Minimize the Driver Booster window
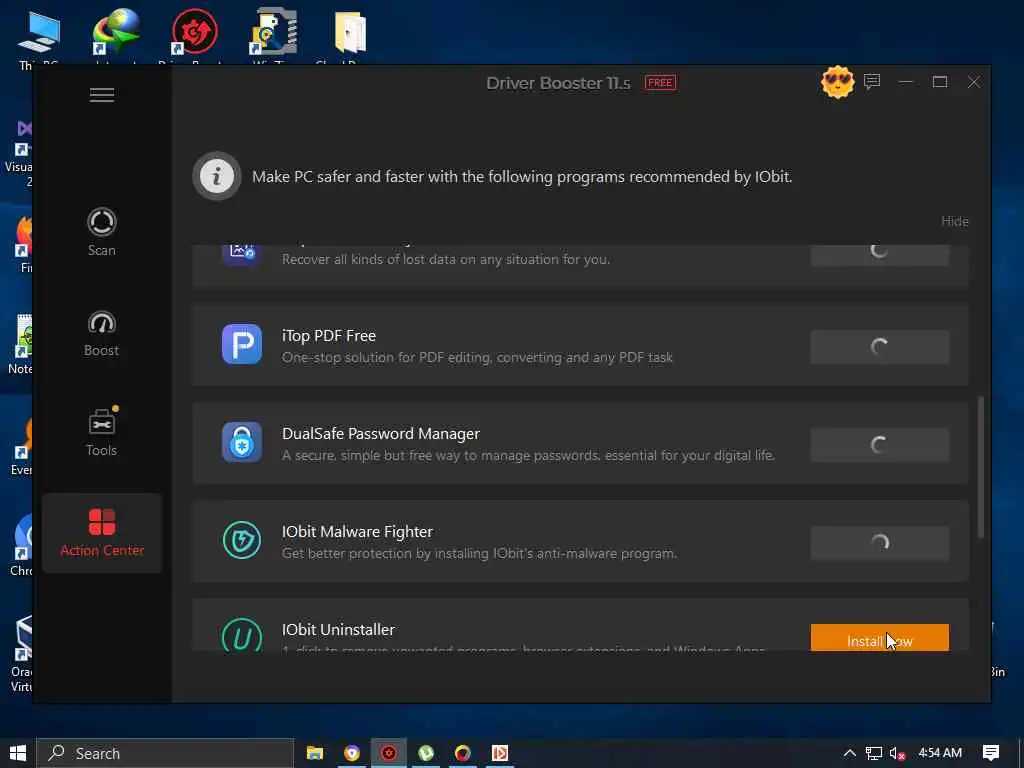The width and height of the screenshot is (1024, 768). (905, 82)
